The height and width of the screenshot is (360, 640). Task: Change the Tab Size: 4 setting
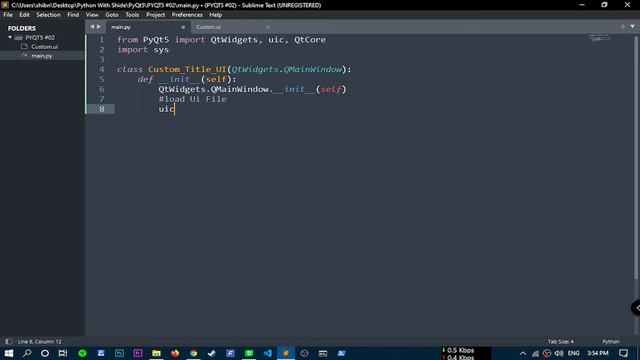[560, 341]
